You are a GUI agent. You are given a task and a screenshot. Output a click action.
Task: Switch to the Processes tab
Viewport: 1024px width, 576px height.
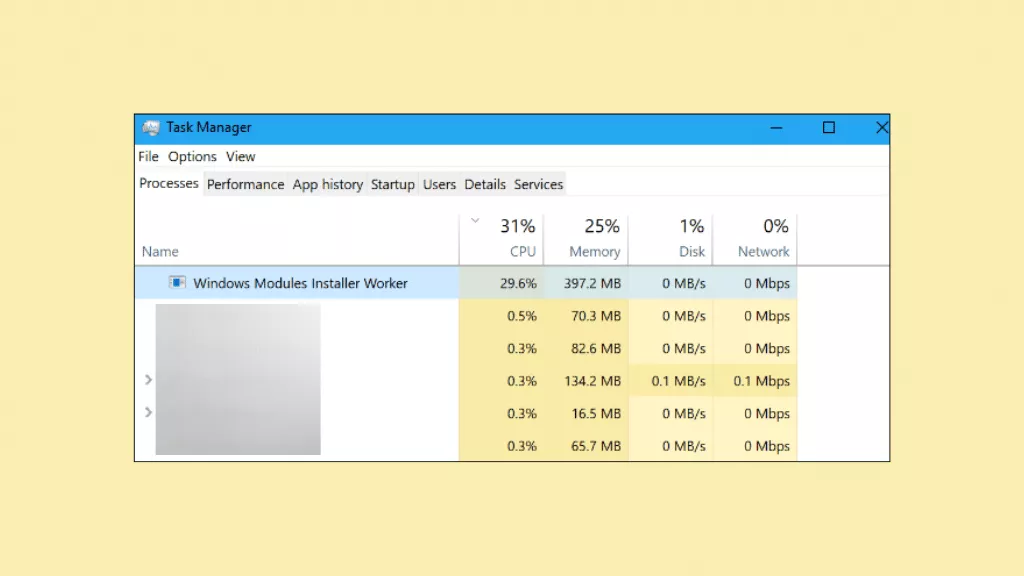(168, 184)
